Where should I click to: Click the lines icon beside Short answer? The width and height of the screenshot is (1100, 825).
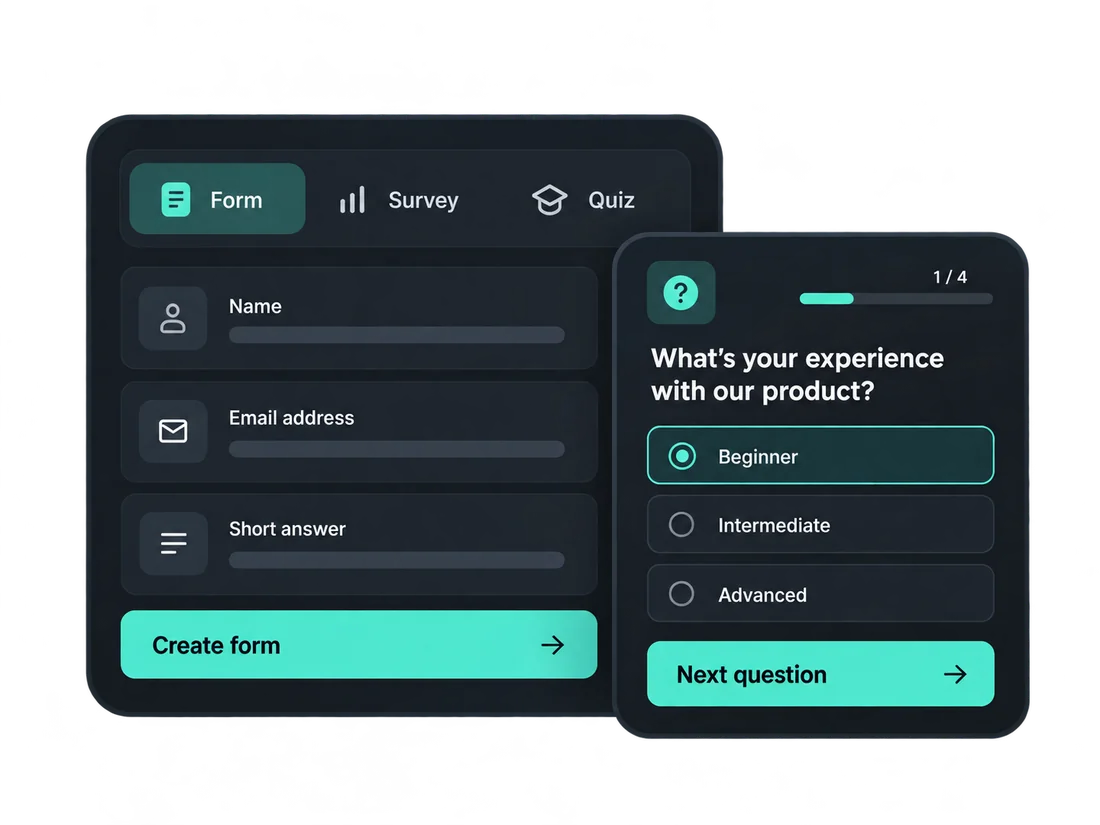pyautogui.click(x=173, y=543)
